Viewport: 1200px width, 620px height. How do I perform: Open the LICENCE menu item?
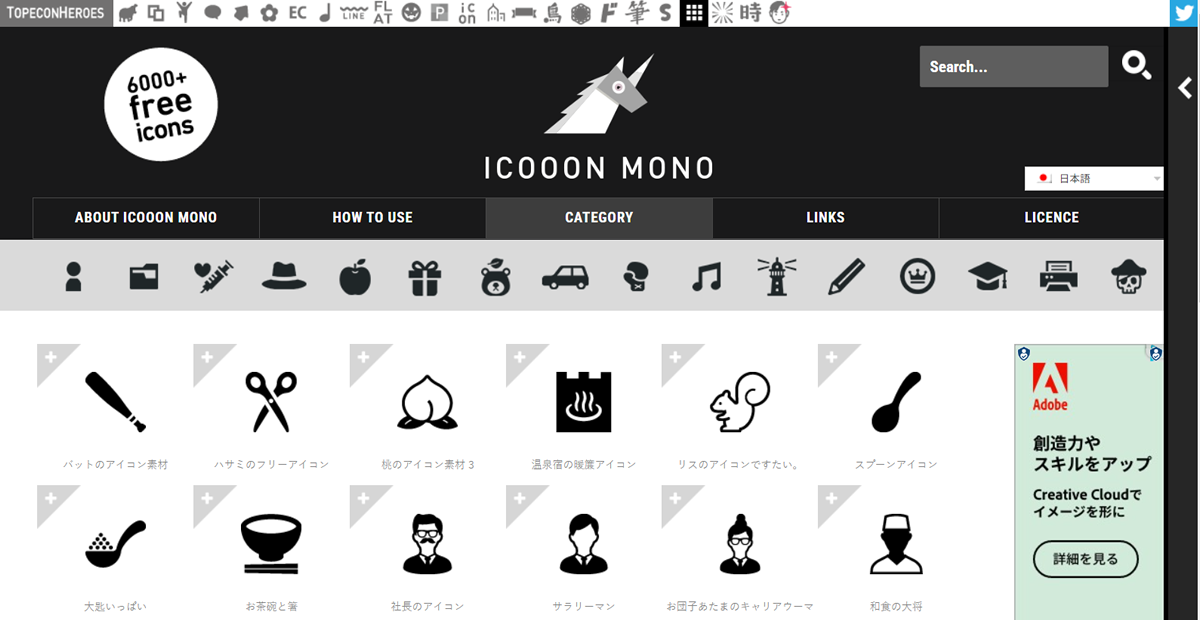pyautogui.click(x=1051, y=217)
